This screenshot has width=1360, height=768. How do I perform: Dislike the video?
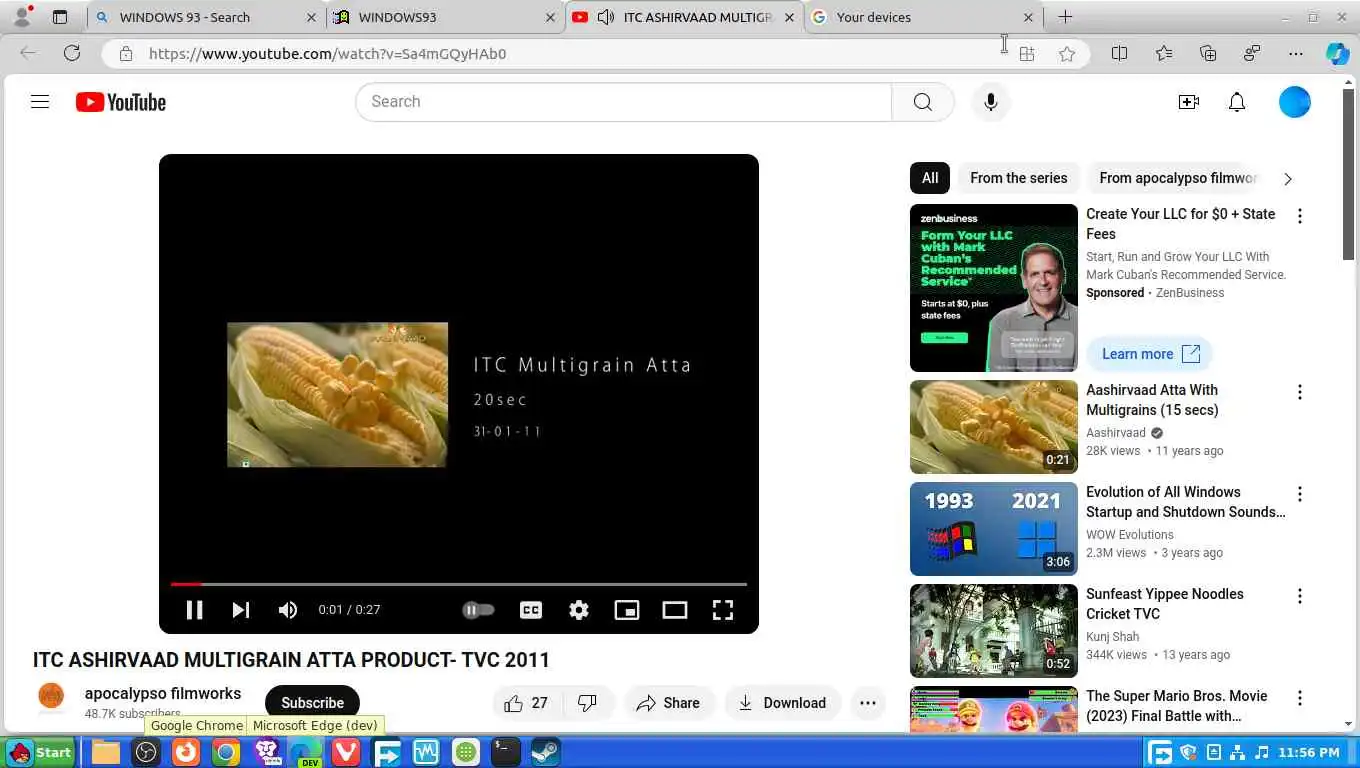[x=588, y=703]
